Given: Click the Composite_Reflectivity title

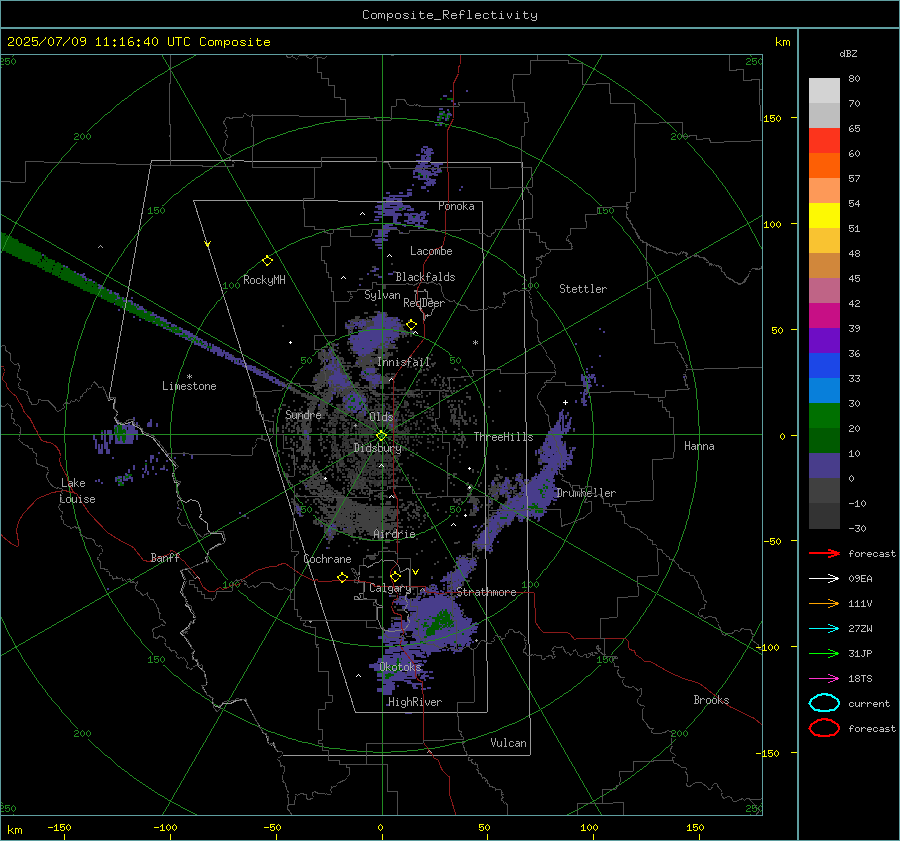Looking at the screenshot, I should [450, 15].
